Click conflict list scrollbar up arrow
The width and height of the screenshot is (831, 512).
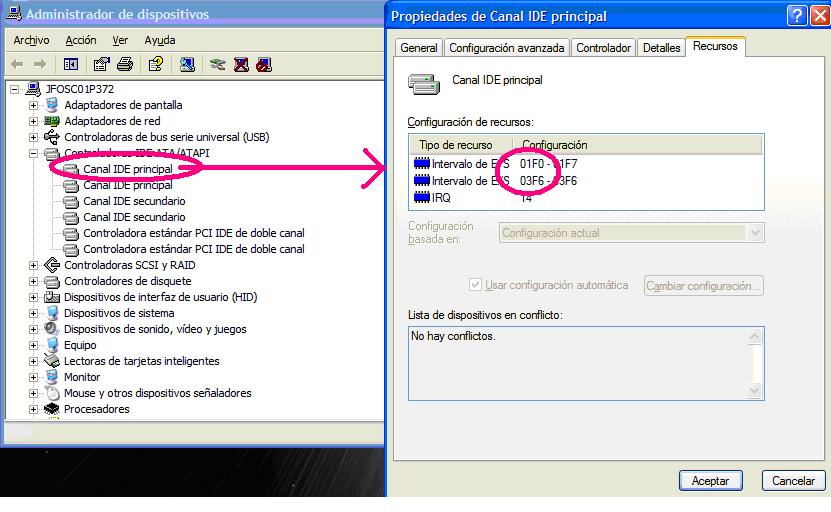pyautogui.click(x=755, y=336)
